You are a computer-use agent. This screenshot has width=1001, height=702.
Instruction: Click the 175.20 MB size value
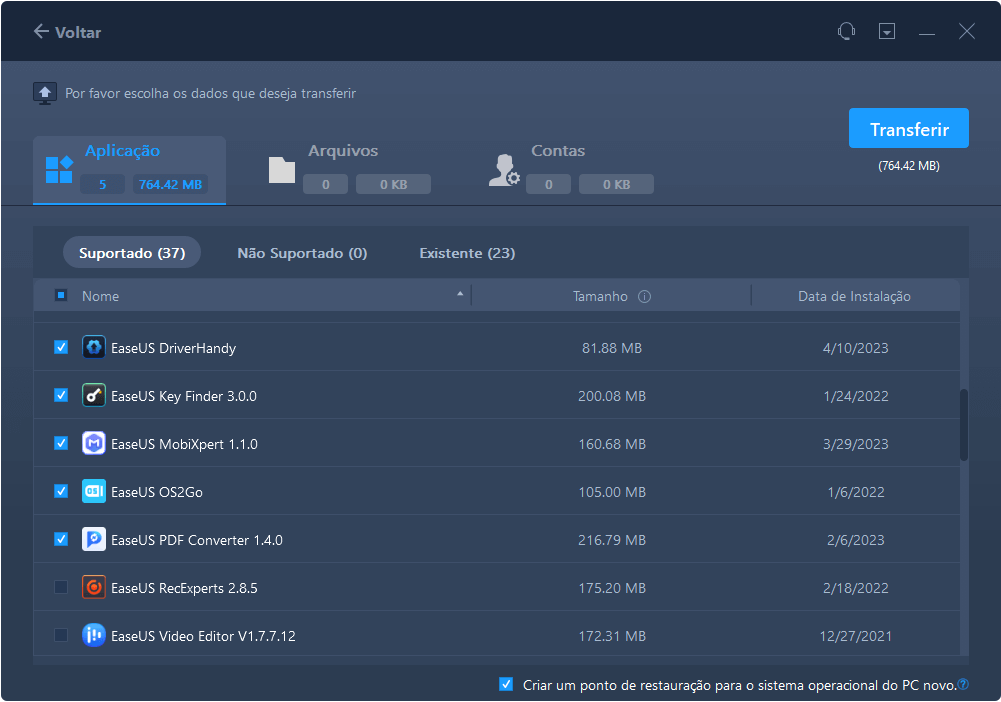(x=612, y=588)
